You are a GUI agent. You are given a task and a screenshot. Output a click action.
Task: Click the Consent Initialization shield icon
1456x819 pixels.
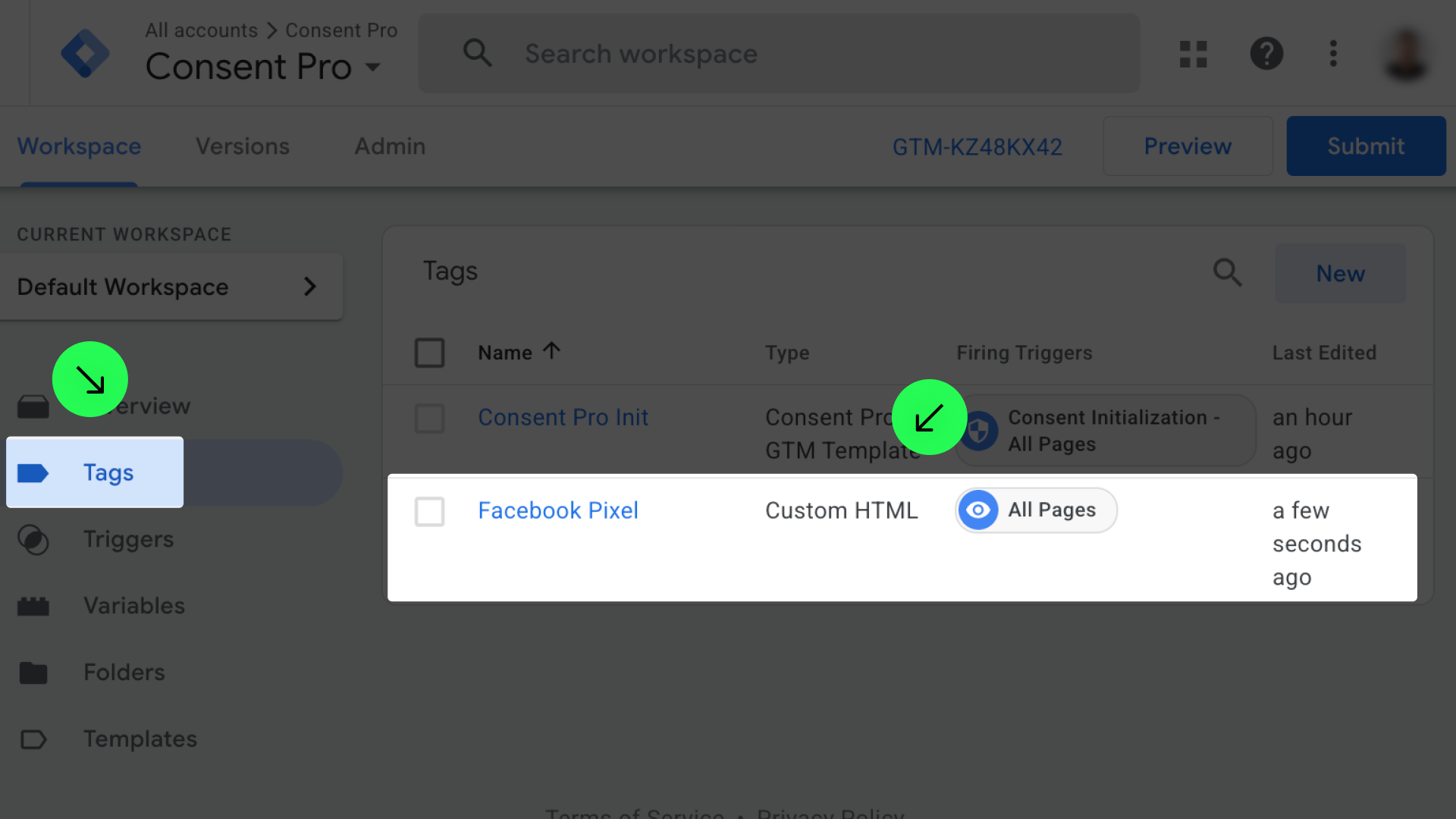pyautogui.click(x=979, y=431)
